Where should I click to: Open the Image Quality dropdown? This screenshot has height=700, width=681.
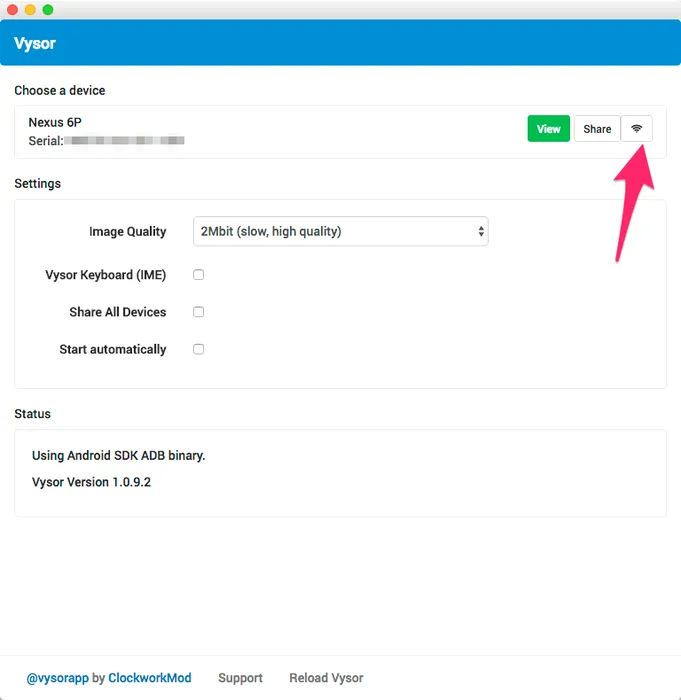click(341, 231)
